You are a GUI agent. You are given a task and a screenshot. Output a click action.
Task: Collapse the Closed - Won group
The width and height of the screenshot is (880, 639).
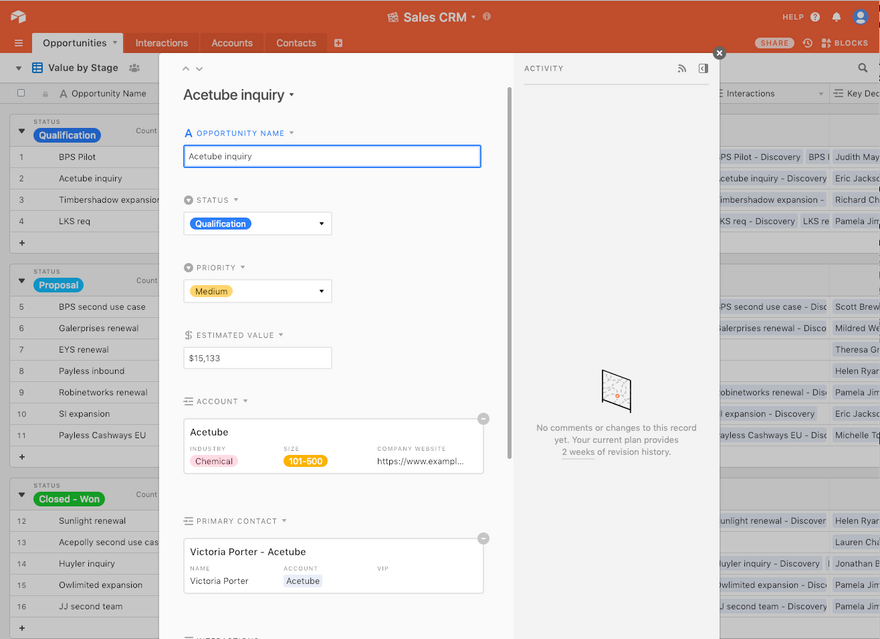[21, 495]
